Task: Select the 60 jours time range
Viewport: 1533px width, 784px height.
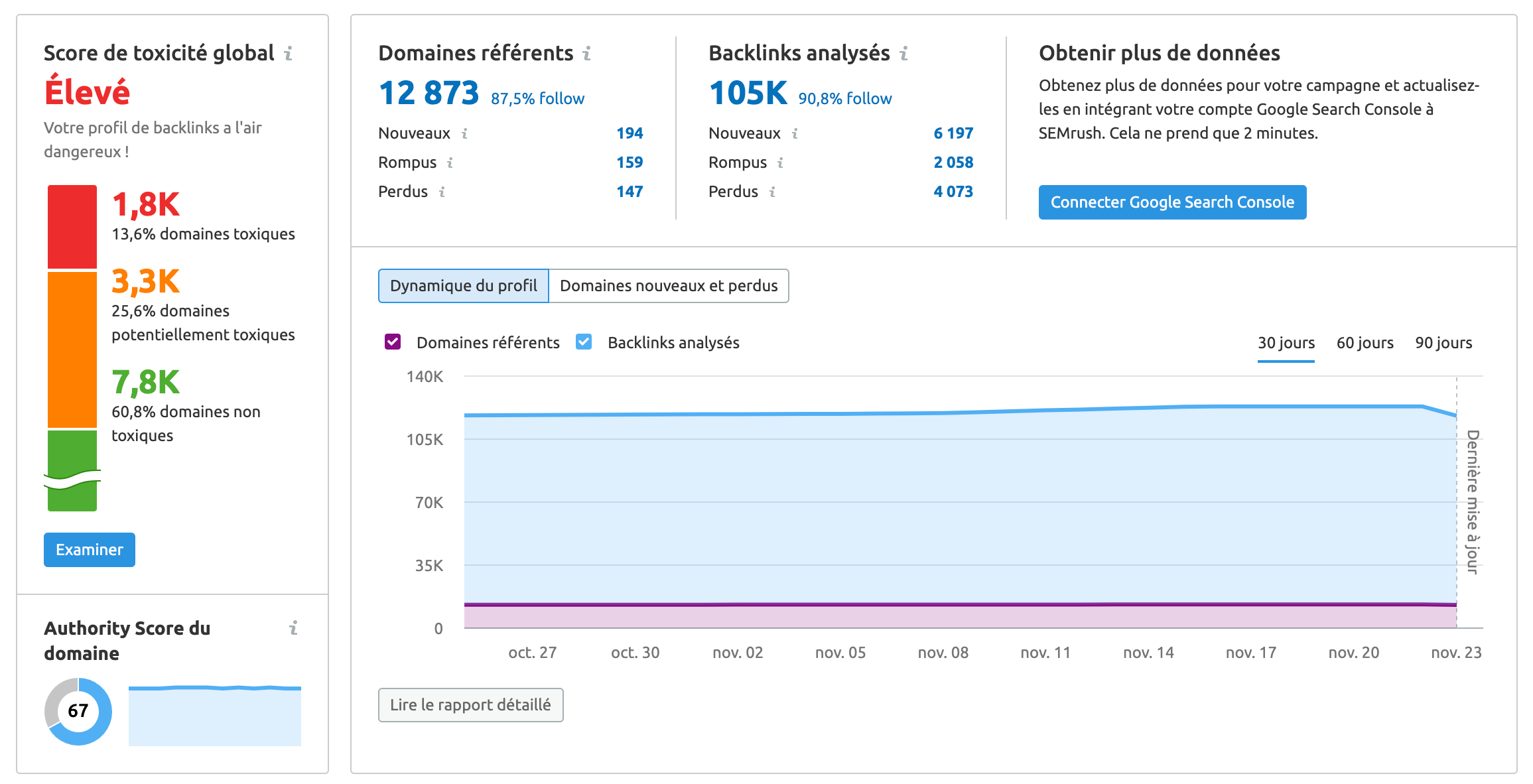Action: click(x=1365, y=343)
